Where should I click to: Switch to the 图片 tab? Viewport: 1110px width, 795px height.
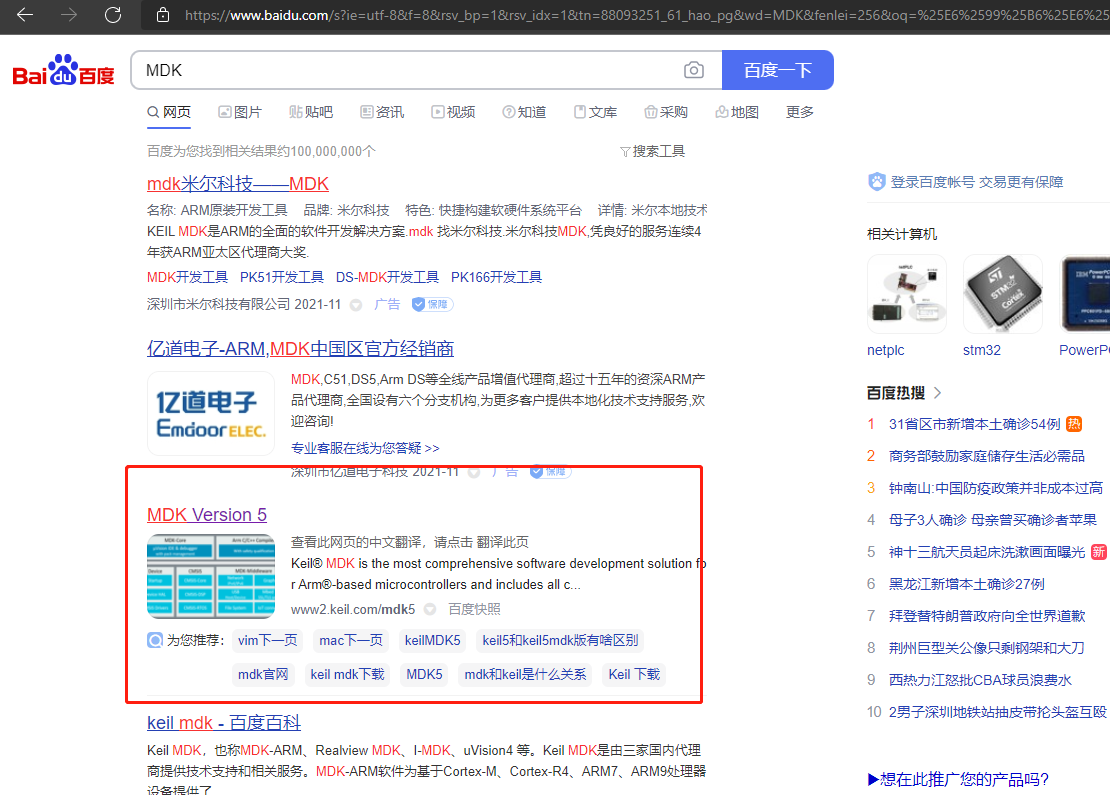240,112
